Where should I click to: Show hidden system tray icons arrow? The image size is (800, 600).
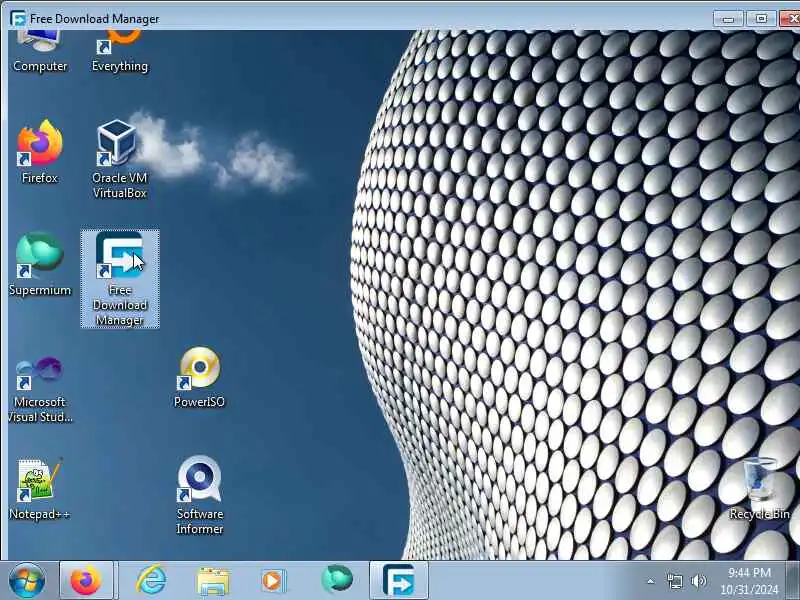(651, 581)
